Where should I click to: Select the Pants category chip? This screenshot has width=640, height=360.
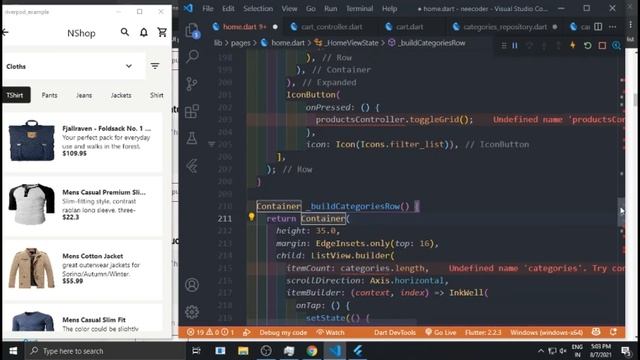[x=49, y=95]
